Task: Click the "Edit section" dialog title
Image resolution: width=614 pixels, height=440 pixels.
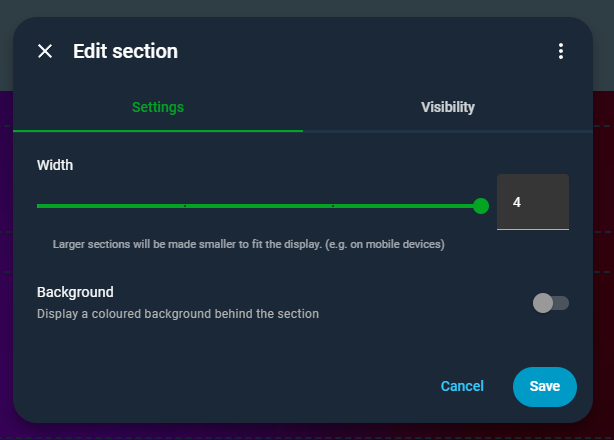Action: point(125,51)
